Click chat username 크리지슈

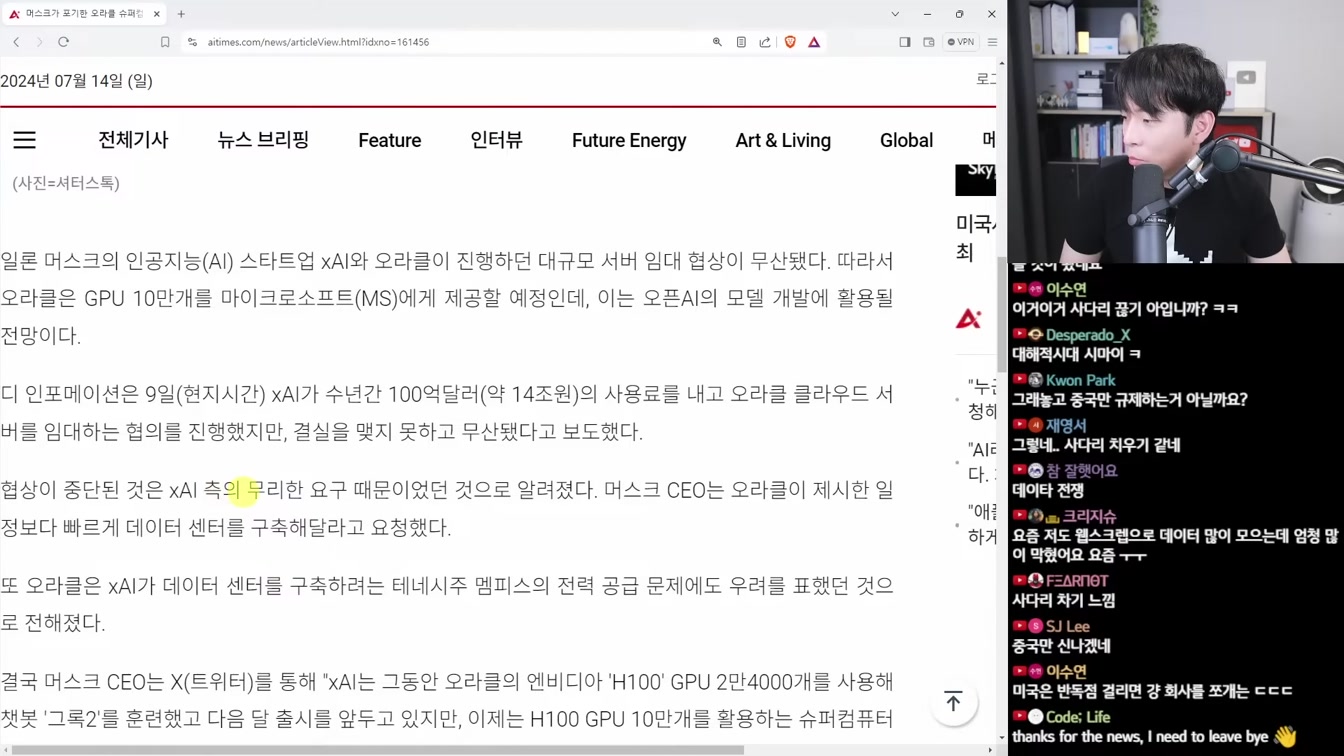[1089, 517]
